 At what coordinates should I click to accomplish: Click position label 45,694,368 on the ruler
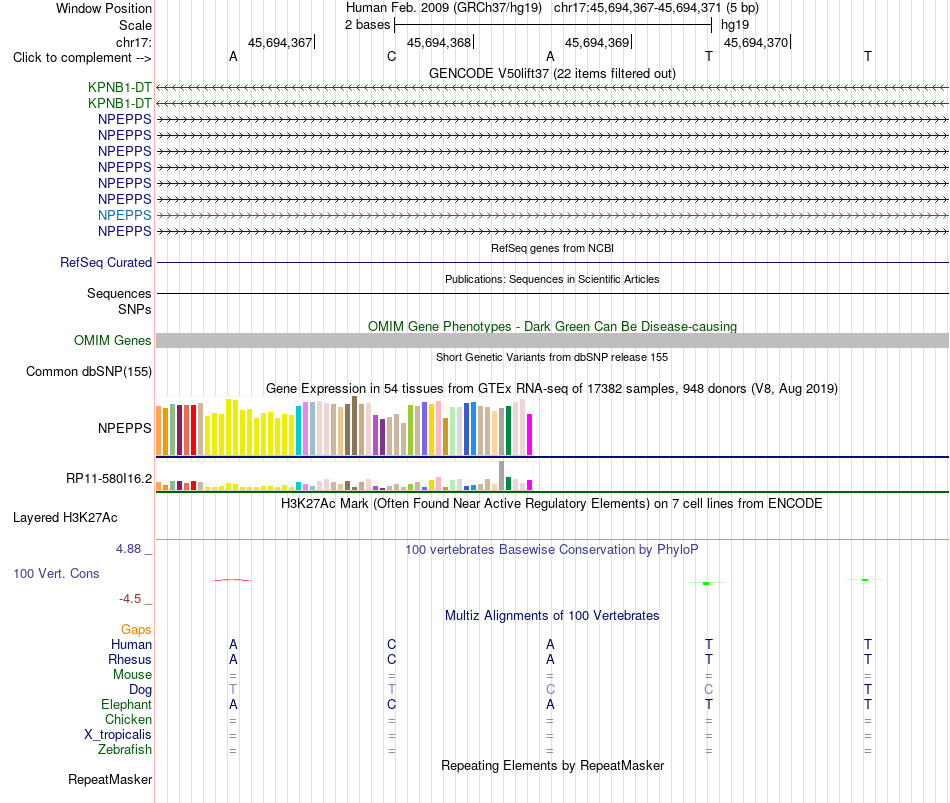coord(439,42)
